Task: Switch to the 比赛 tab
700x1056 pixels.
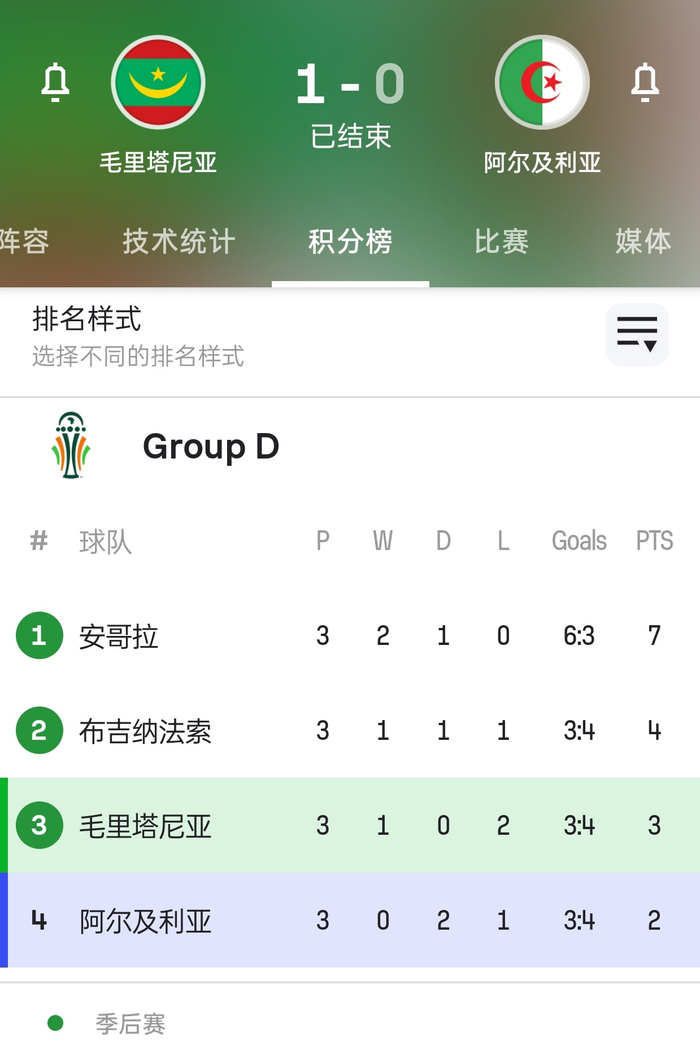Action: 501,241
